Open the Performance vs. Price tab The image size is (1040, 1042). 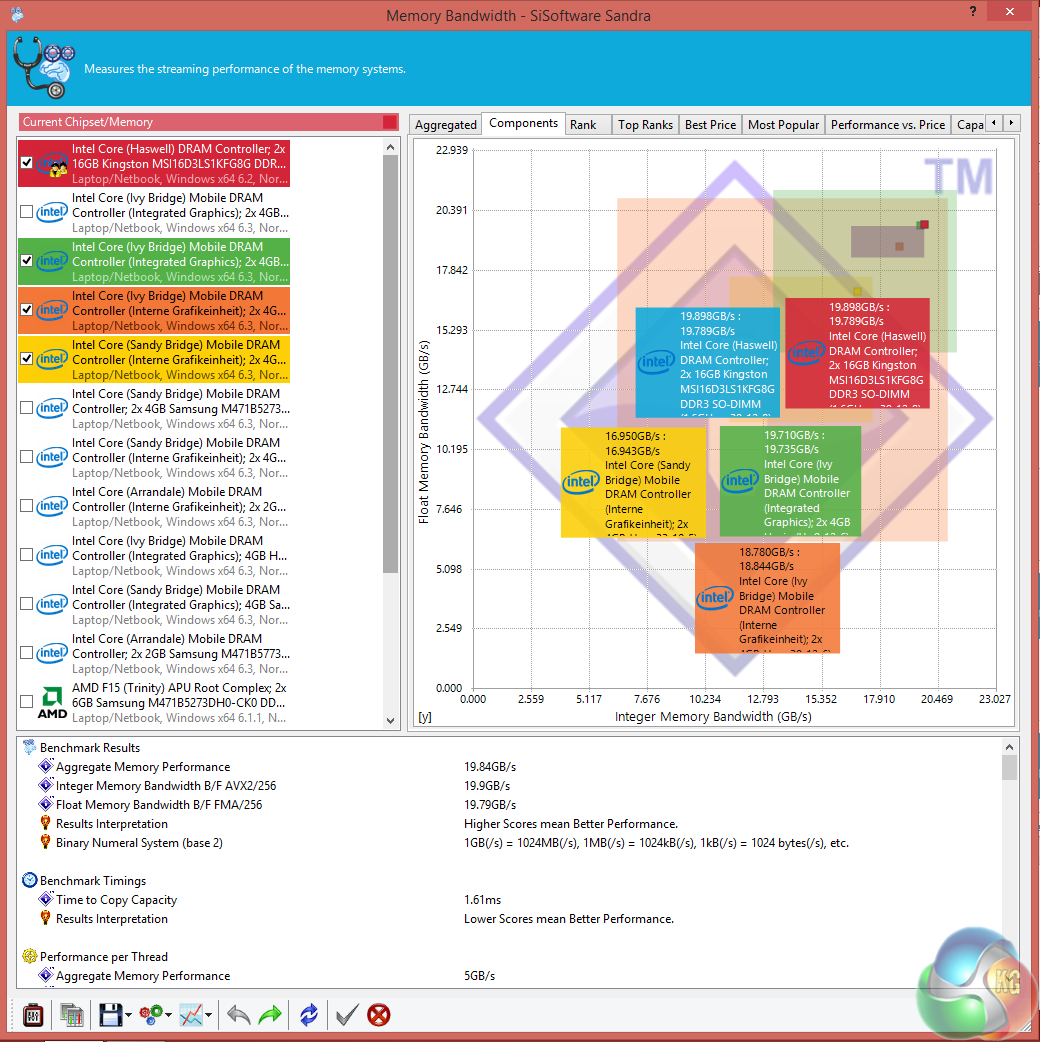tap(888, 124)
